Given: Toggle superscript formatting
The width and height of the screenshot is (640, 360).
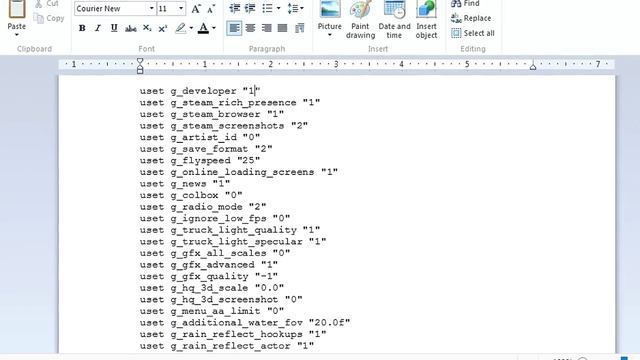Looking at the screenshot, I should pos(163,28).
